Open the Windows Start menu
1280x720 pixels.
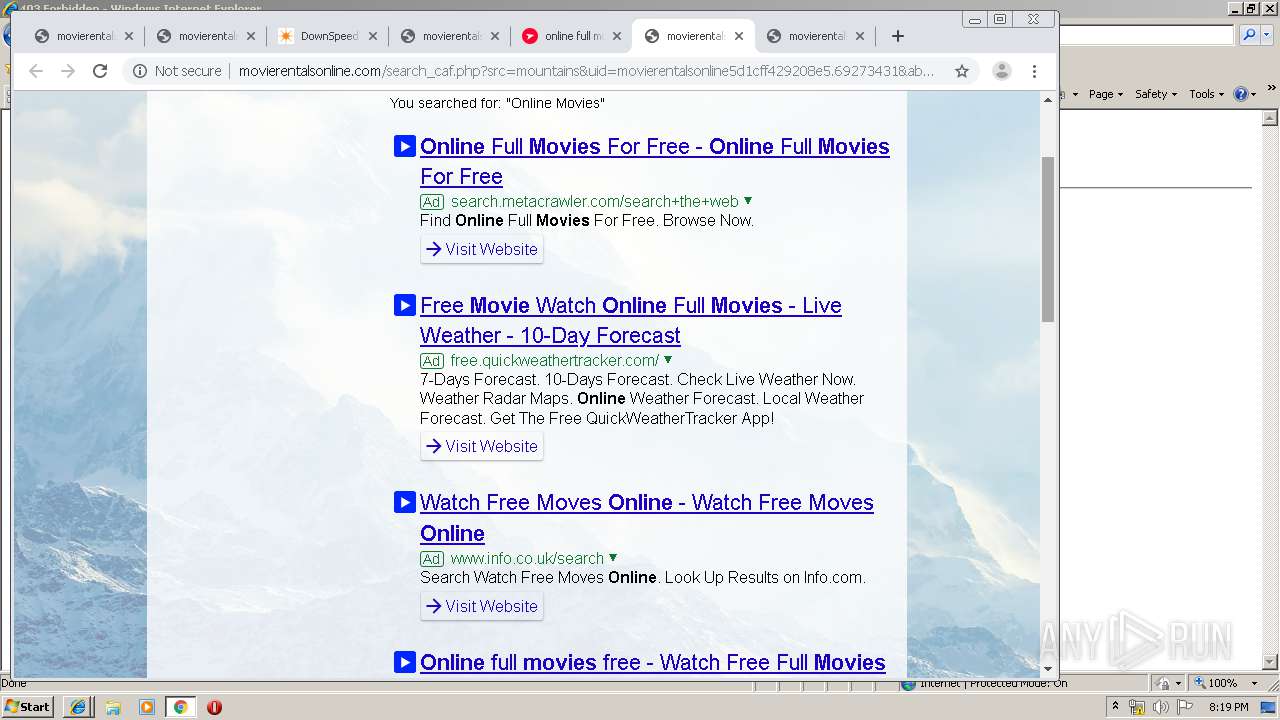point(28,706)
